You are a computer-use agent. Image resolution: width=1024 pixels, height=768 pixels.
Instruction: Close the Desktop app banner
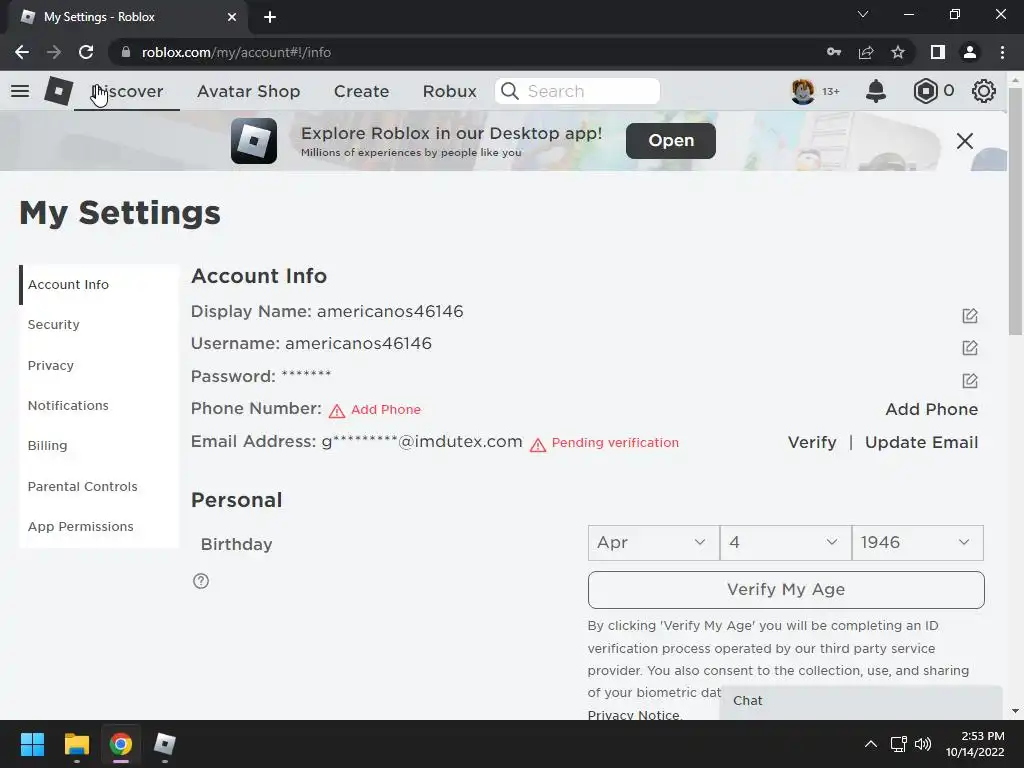pos(965,141)
